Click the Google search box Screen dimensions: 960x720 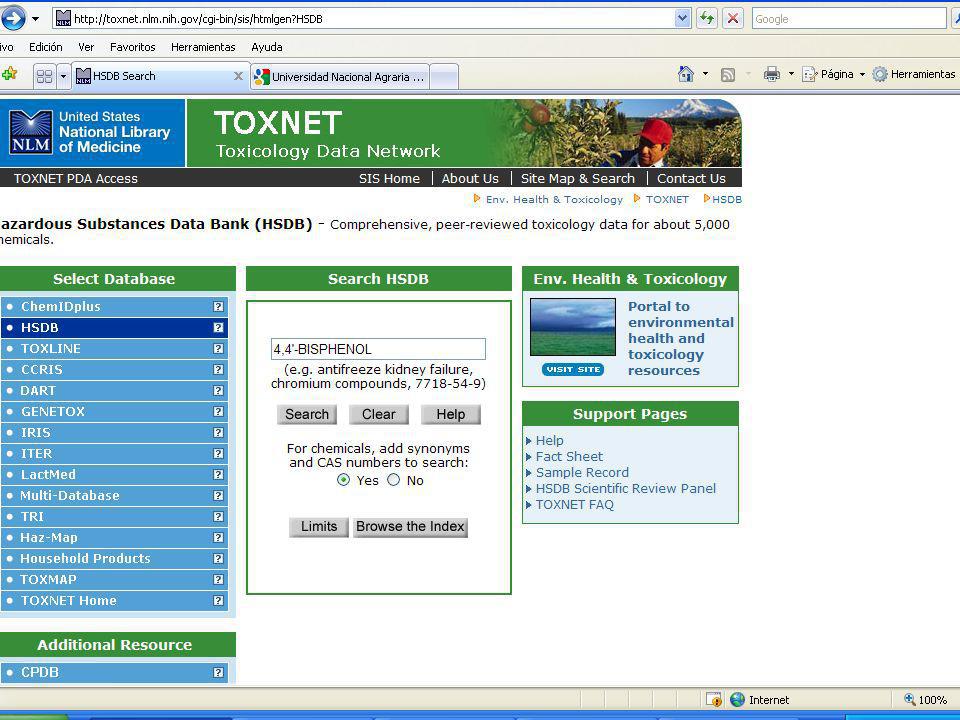(x=849, y=19)
